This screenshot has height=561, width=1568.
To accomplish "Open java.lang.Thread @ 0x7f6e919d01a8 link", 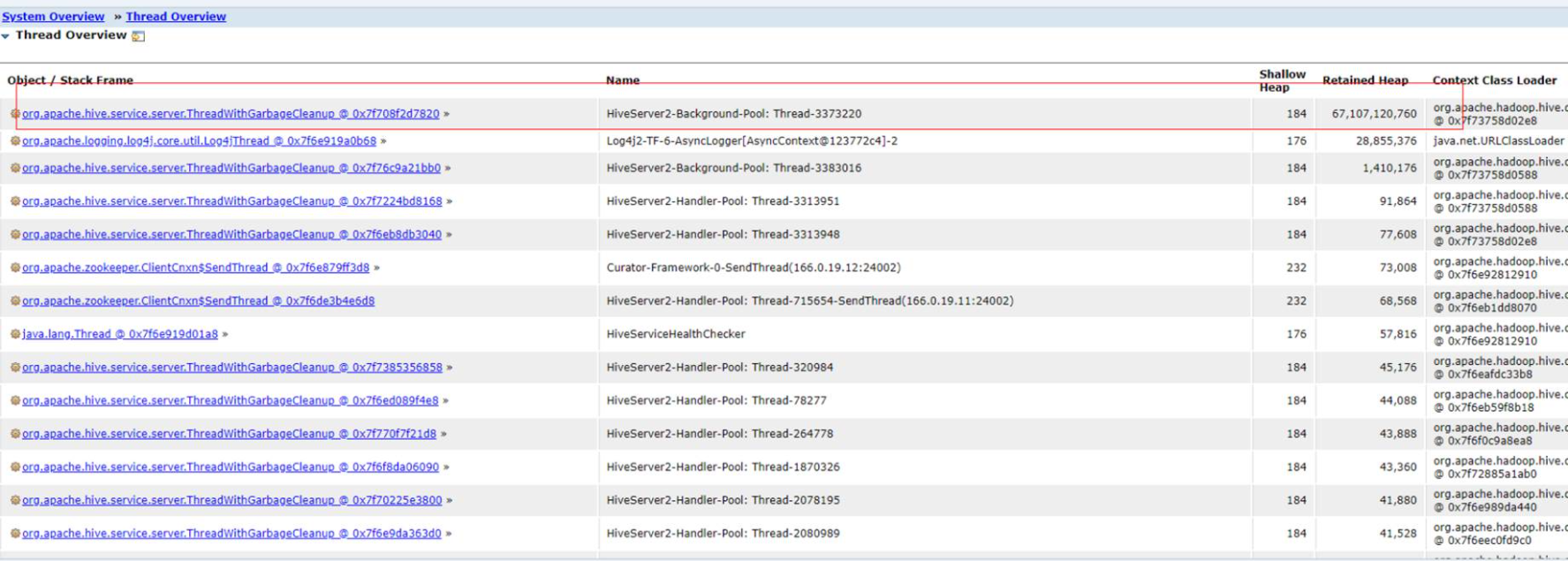I will click(x=120, y=334).
